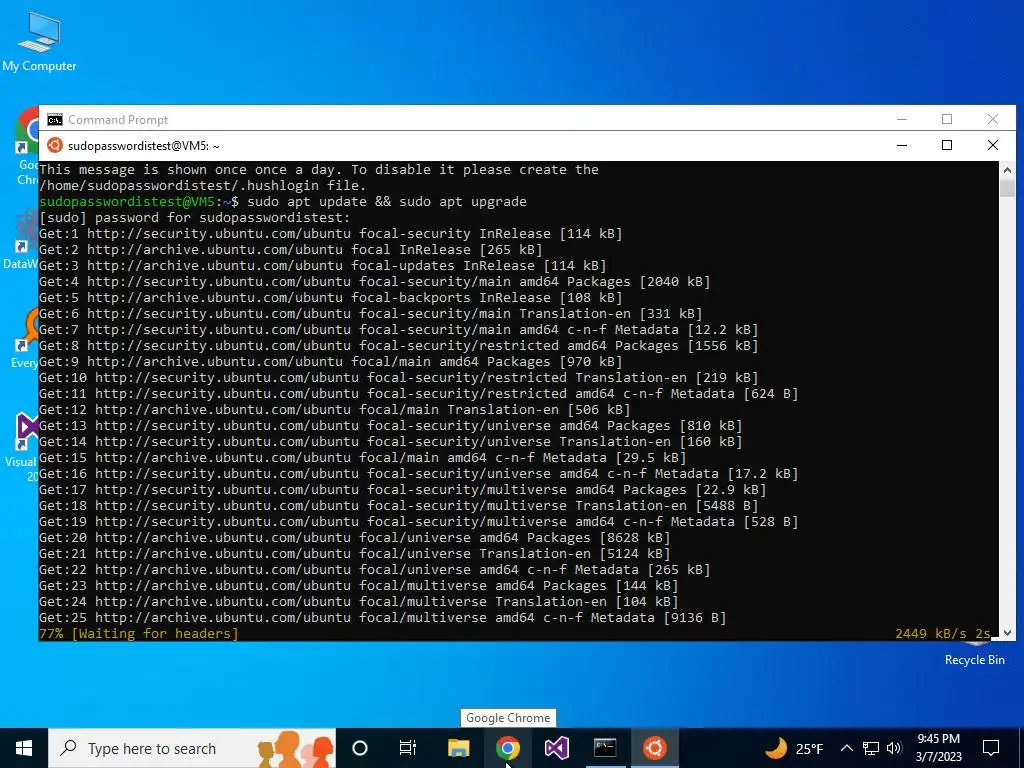This screenshot has width=1024, height=768.
Task: Open Visual Studio from the taskbar
Action: point(556,748)
